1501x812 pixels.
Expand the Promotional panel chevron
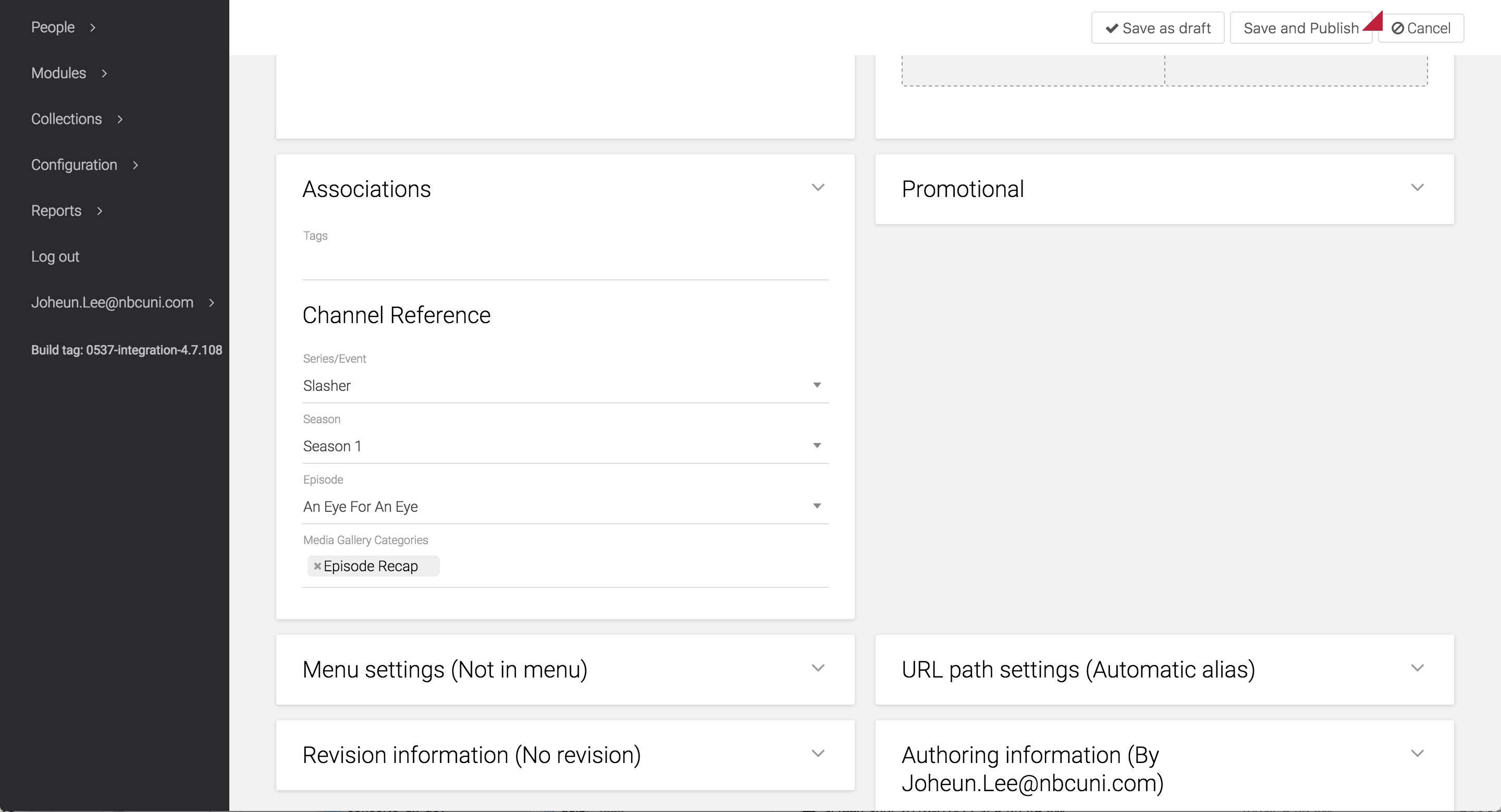[1417, 188]
